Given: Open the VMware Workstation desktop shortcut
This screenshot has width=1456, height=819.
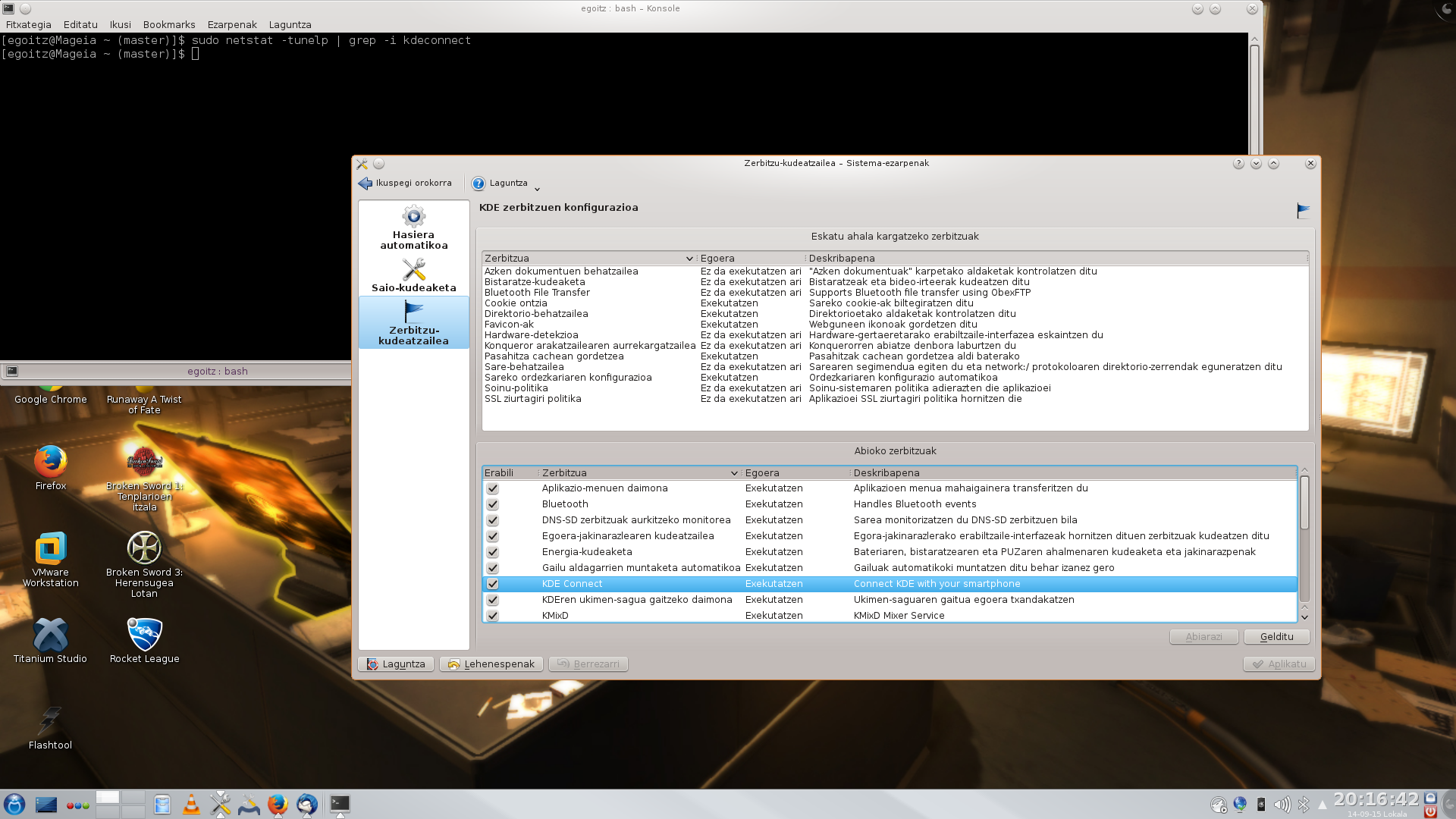Looking at the screenshot, I should click(x=51, y=560).
